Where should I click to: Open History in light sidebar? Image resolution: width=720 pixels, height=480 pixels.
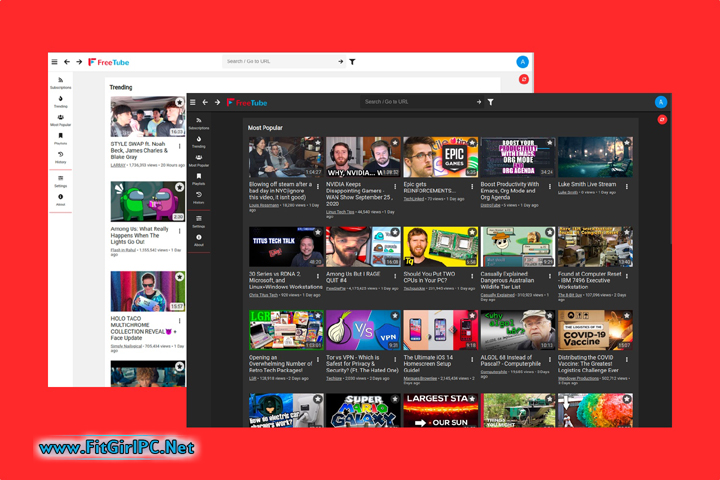point(61,158)
